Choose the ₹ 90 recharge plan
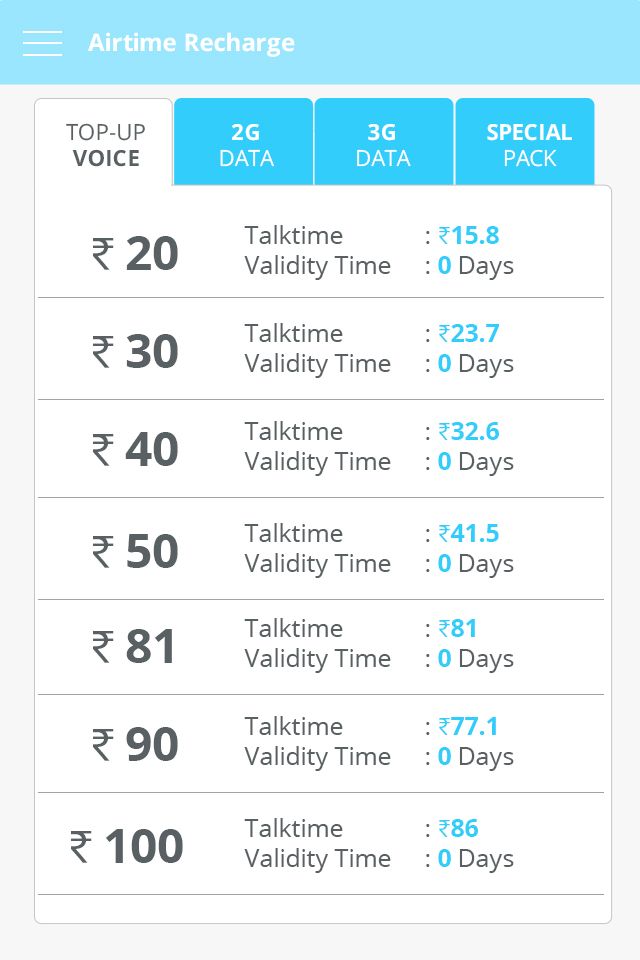 (x=321, y=743)
